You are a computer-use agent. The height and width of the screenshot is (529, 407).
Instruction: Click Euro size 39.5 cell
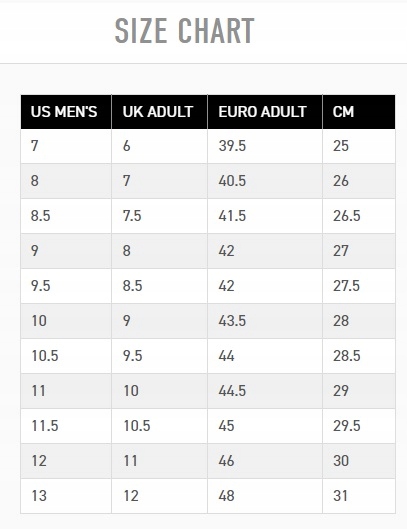(x=265, y=146)
